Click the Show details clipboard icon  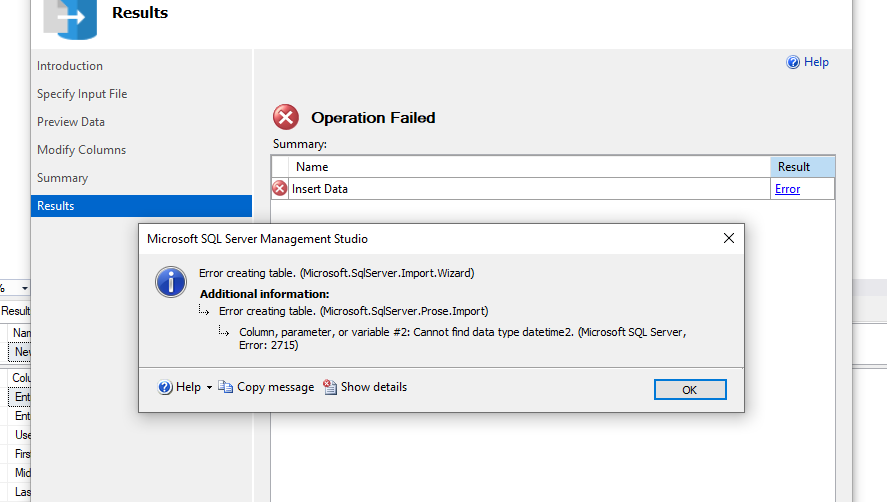[x=330, y=387]
